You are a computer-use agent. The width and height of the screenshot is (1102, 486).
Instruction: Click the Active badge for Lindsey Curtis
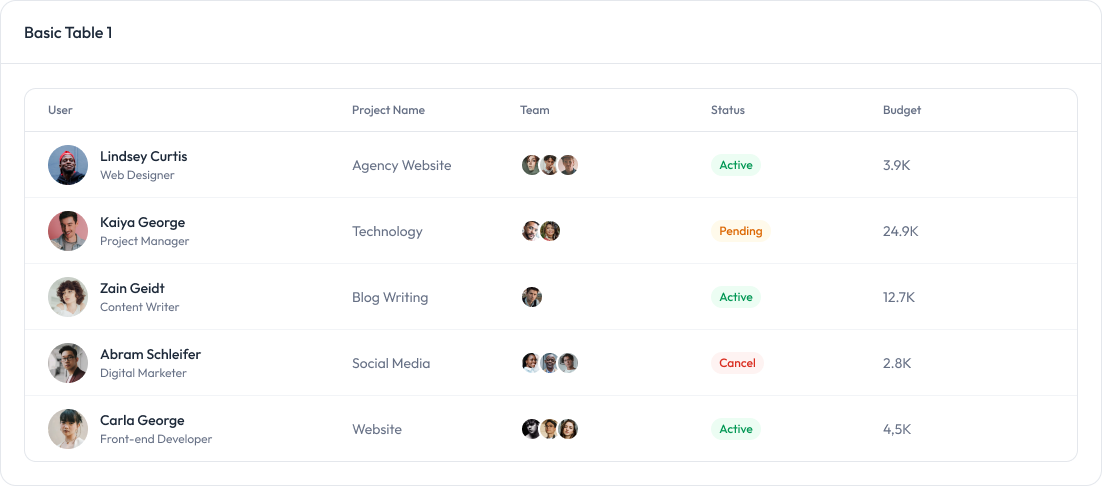(x=736, y=165)
